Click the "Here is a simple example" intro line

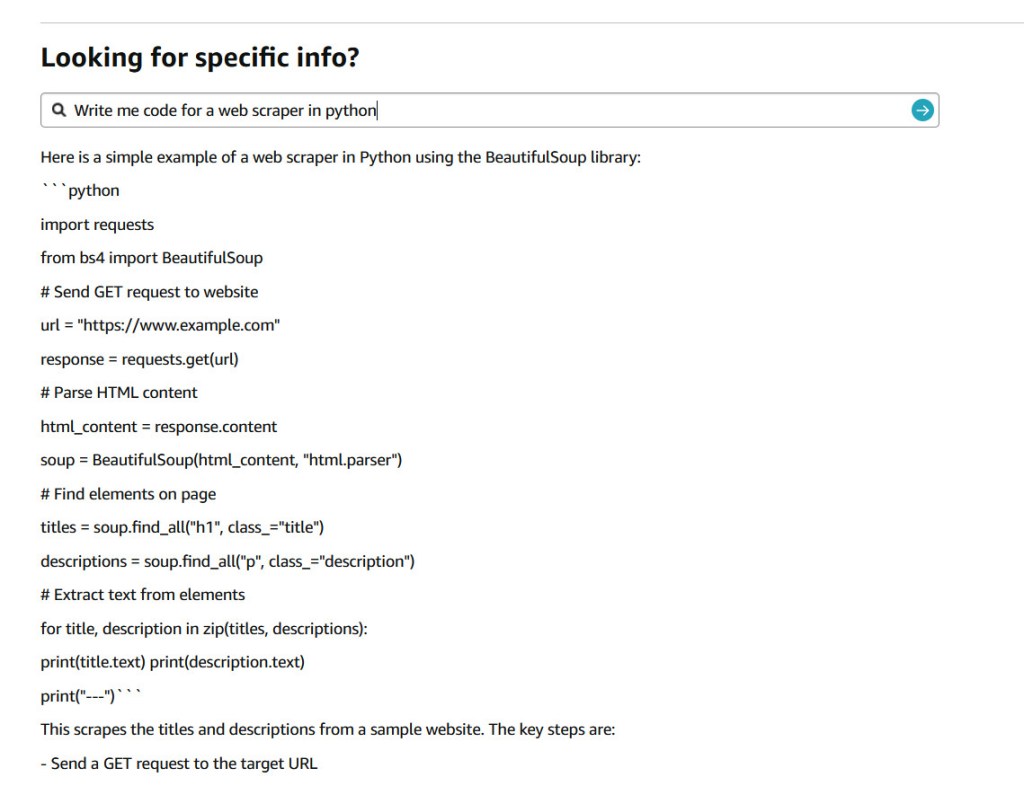pos(340,157)
